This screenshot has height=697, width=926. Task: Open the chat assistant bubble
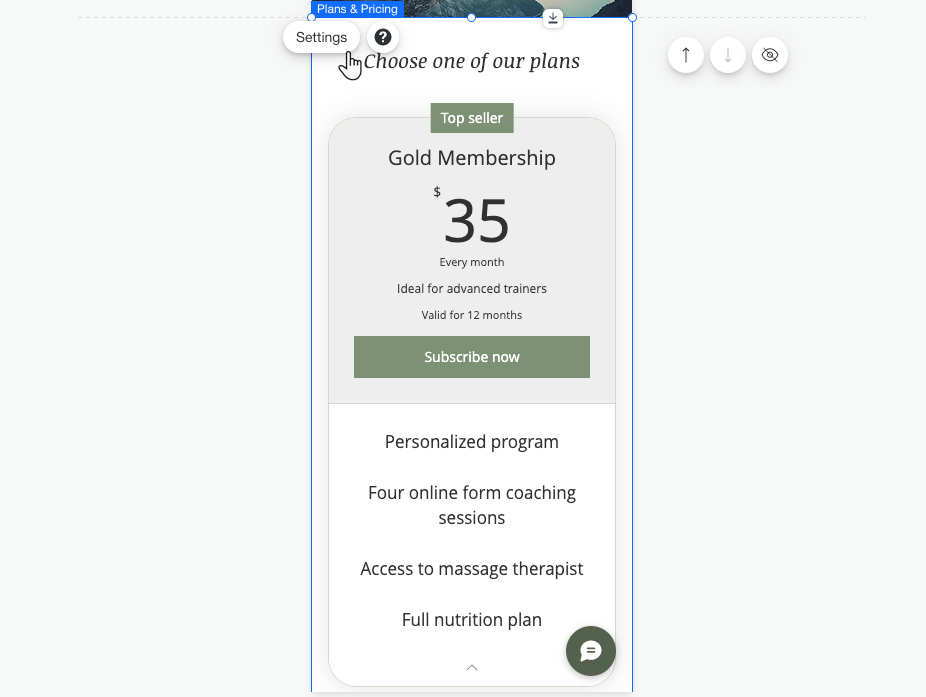click(x=590, y=651)
